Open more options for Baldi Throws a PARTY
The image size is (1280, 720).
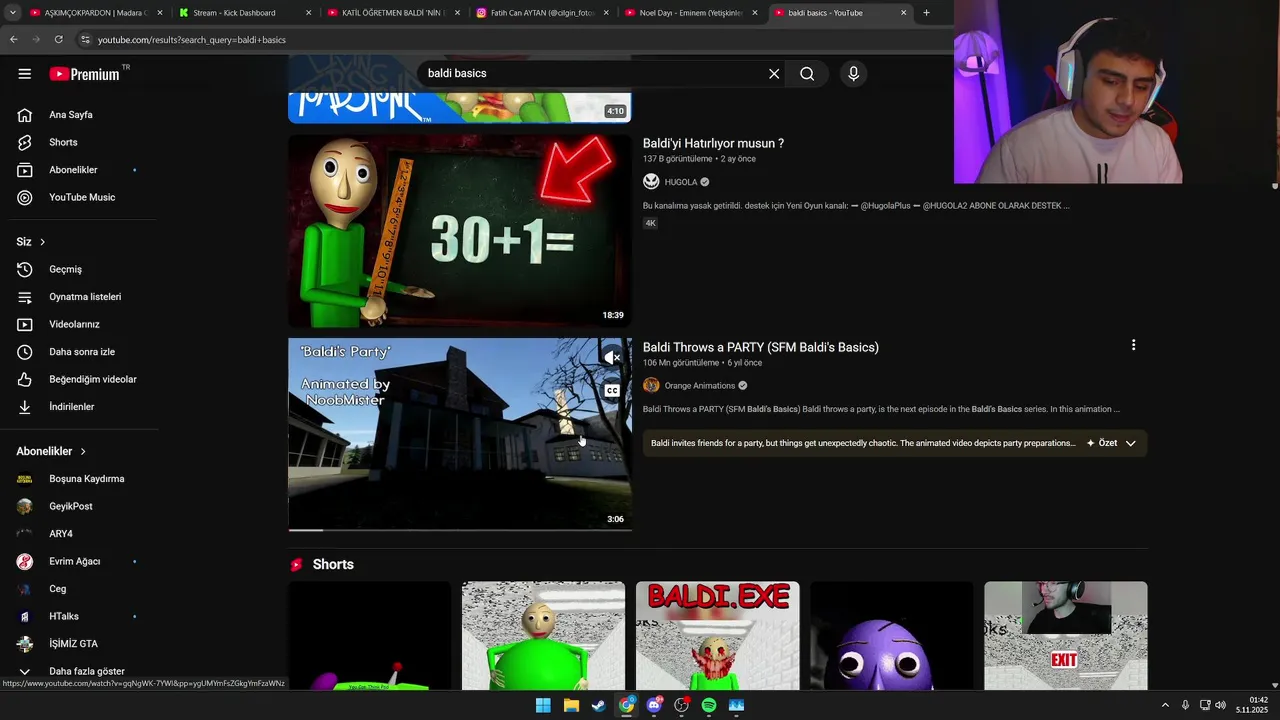click(x=1133, y=345)
